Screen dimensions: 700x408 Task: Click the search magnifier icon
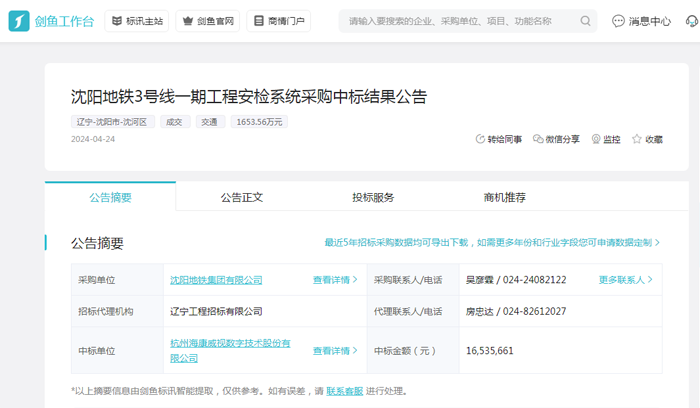point(585,21)
